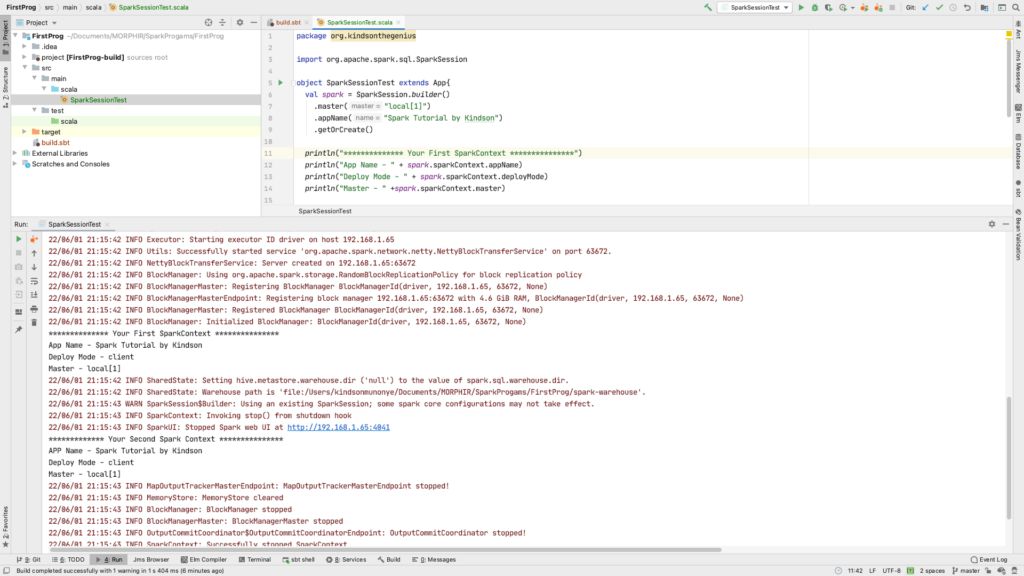Screen dimensions: 1024x576
Task: Select build.sbt in the project tree
Action: coord(55,142)
